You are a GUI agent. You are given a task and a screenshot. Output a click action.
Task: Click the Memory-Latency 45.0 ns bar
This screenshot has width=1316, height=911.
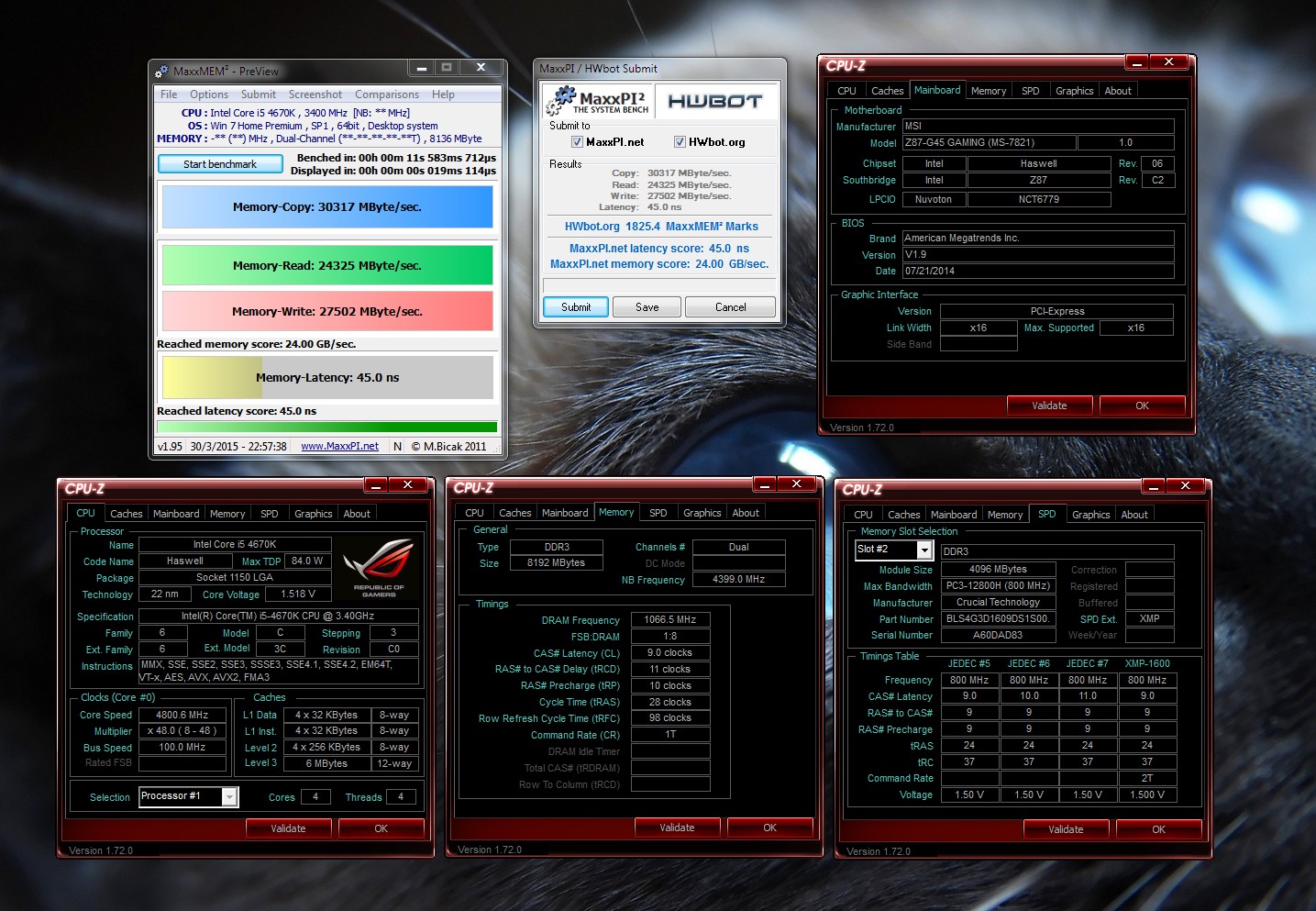point(327,378)
